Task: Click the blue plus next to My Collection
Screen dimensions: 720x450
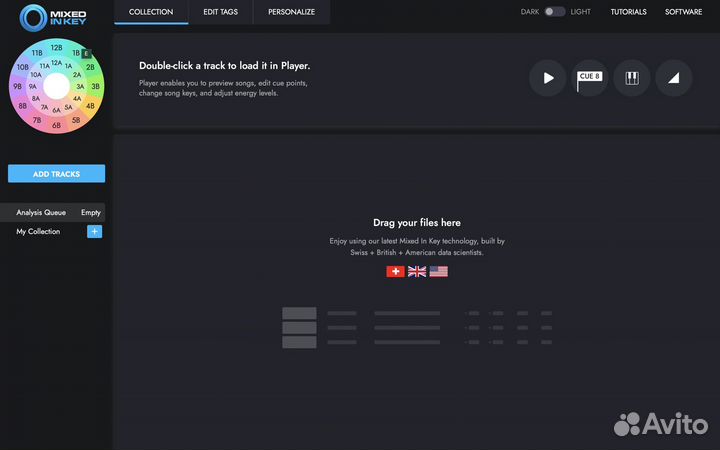Action: [x=94, y=231]
